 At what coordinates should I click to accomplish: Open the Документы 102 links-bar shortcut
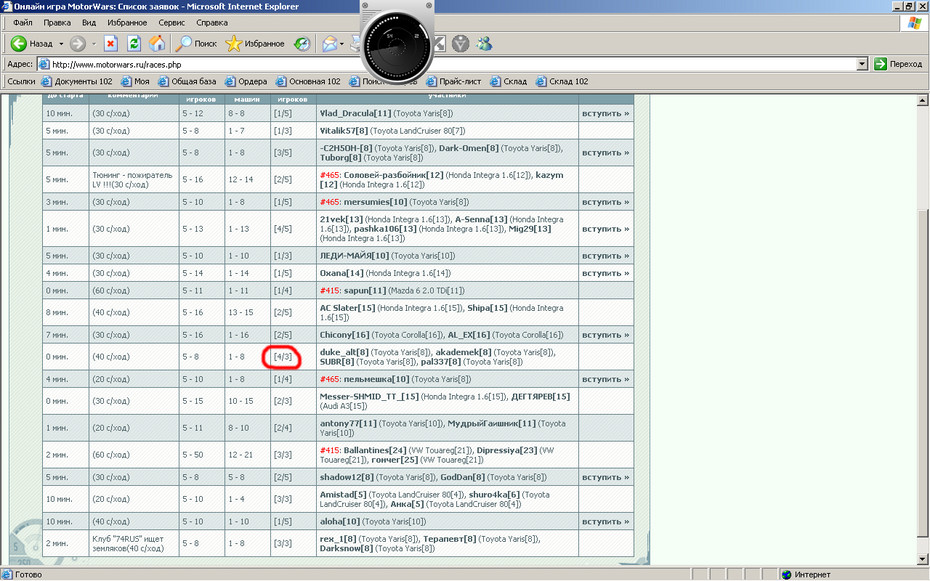click(77, 81)
